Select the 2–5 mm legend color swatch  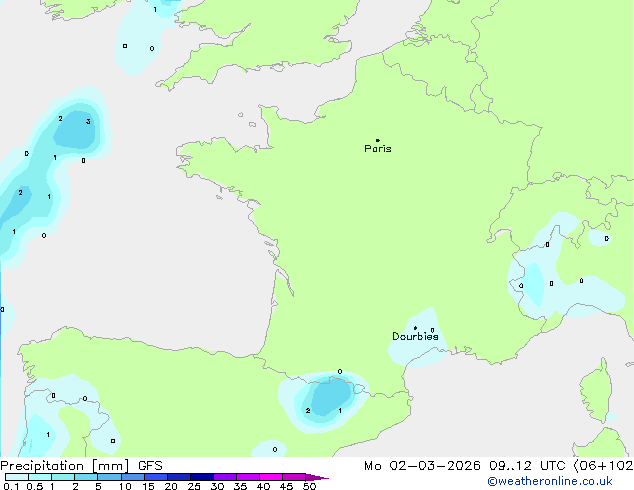click(x=86, y=477)
